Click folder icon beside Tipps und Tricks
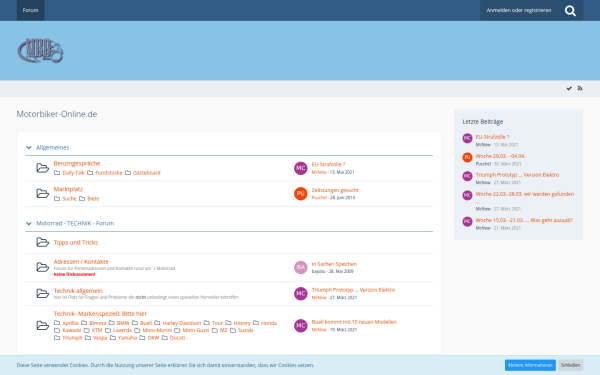 [42, 242]
